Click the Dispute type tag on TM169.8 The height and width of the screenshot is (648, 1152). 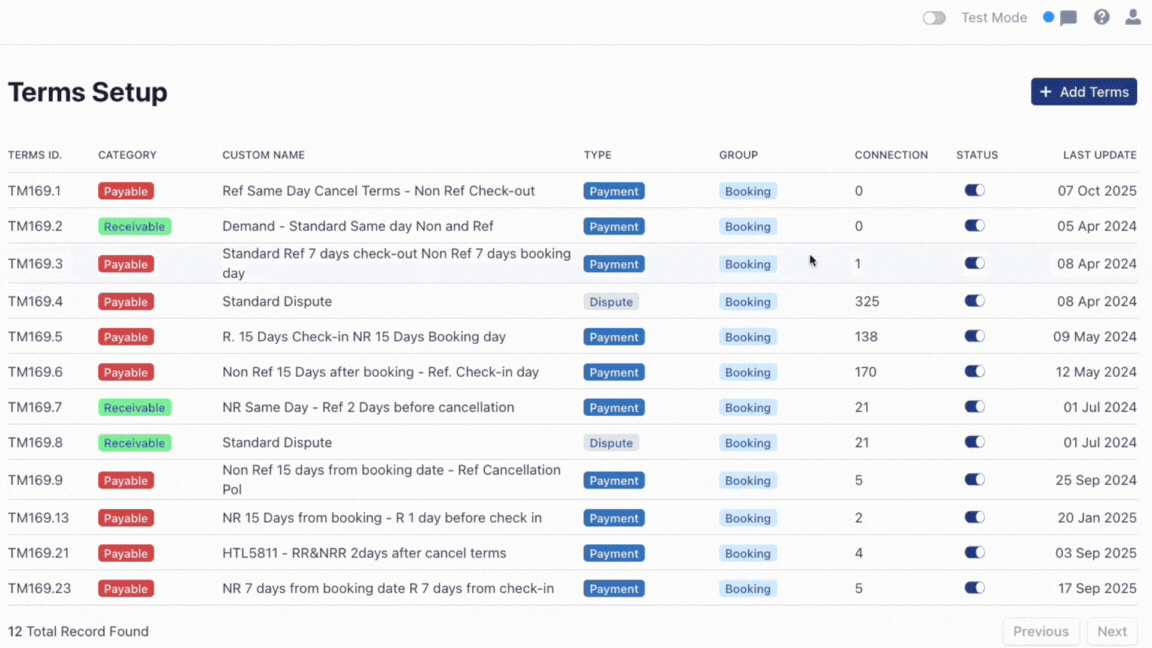pyautogui.click(x=610, y=443)
